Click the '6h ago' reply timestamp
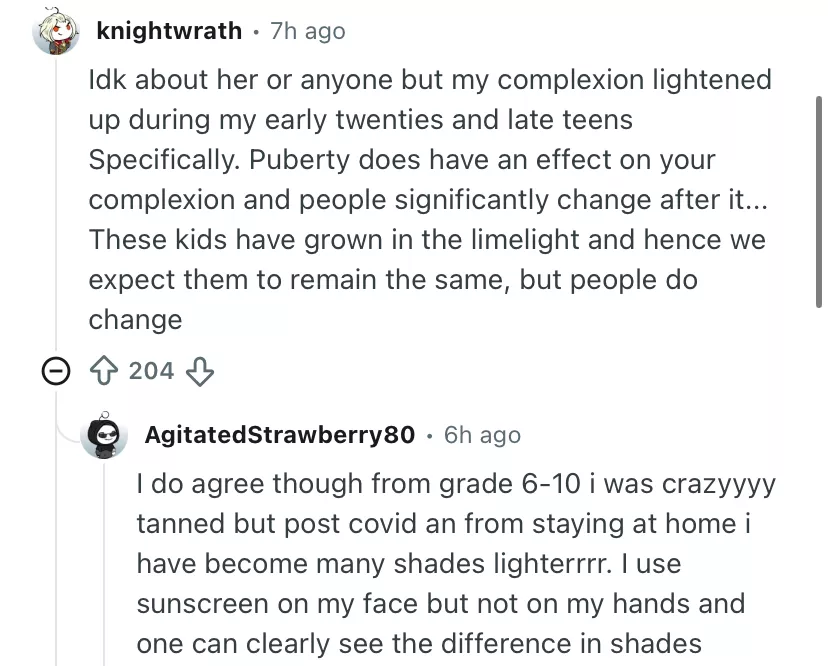 click(x=482, y=435)
